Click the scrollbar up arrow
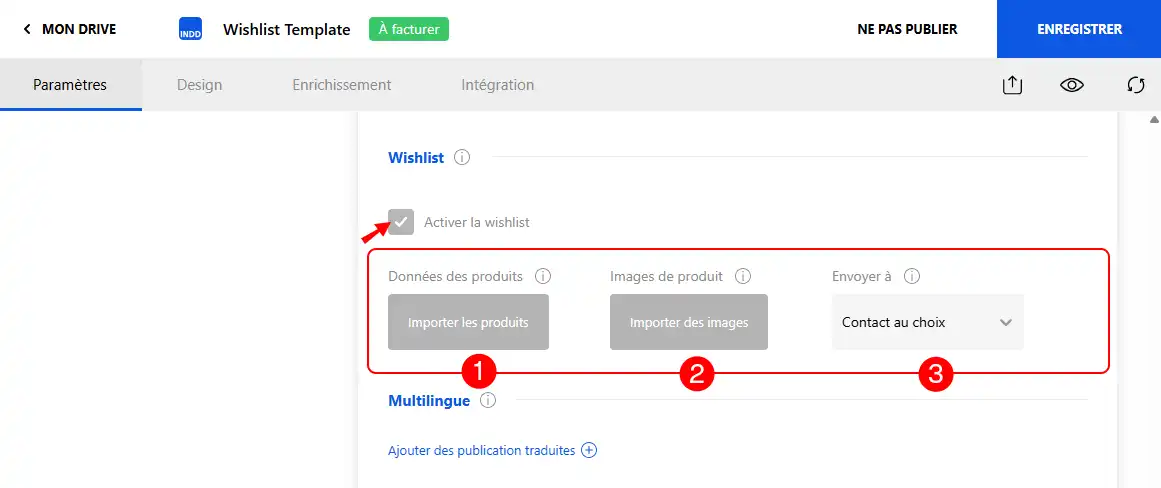The width and height of the screenshot is (1161, 488). (1154, 119)
